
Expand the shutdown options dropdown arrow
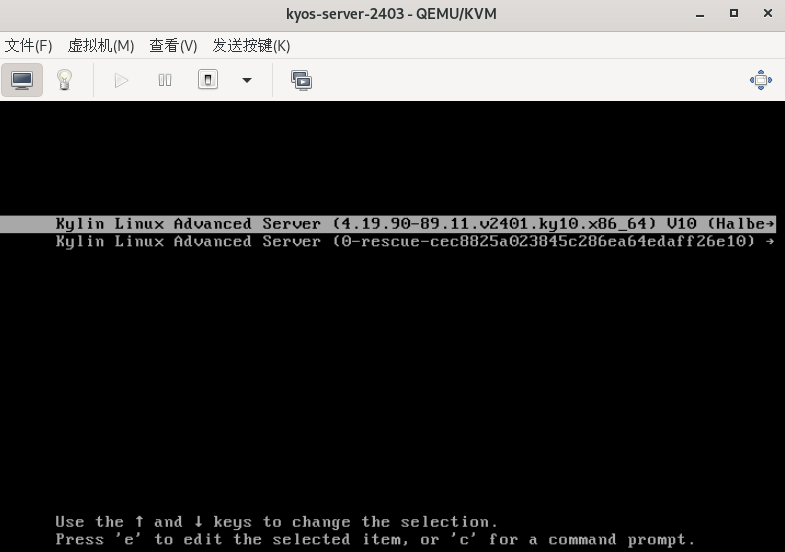(x=247, y=80)
